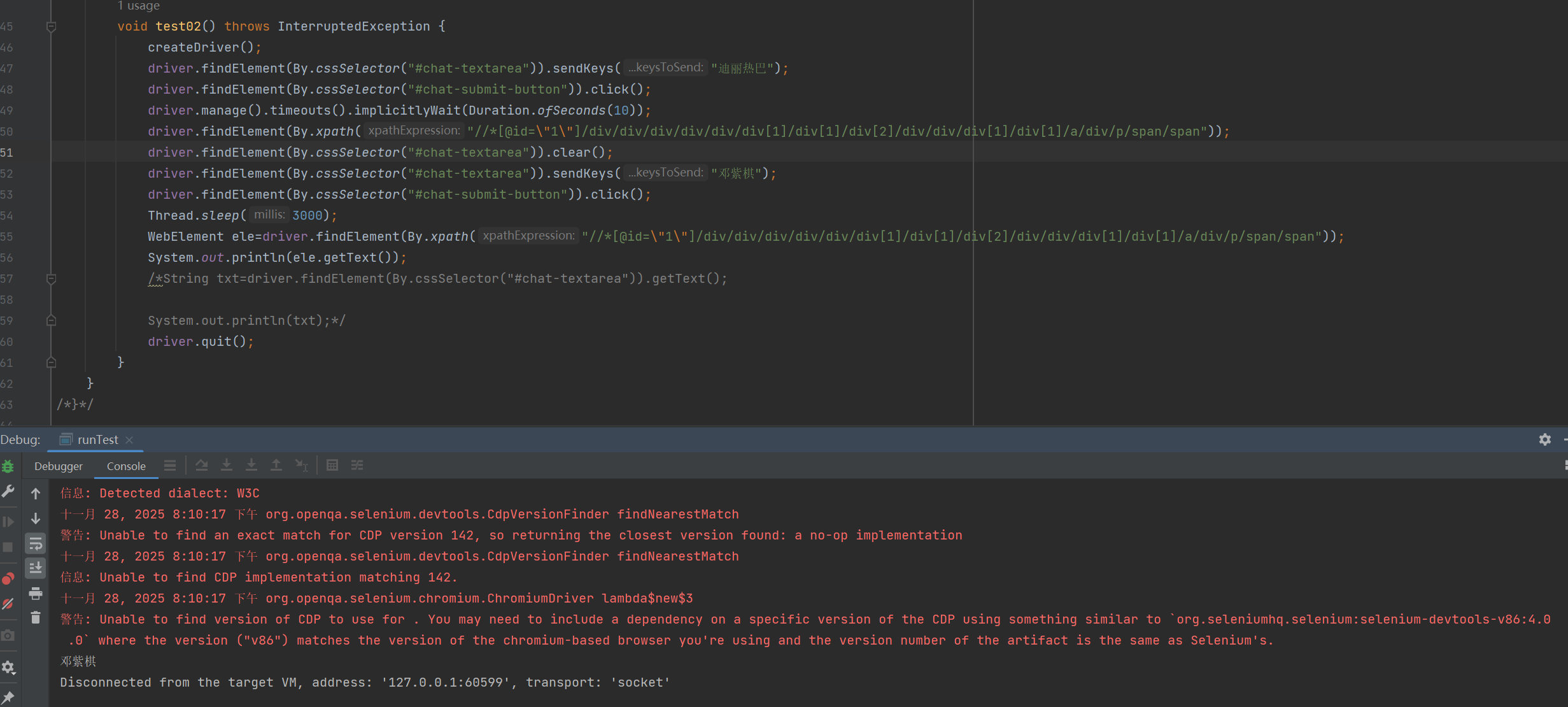
Task: Click View Breakpoints red circles icon
Action: [8, 578]
